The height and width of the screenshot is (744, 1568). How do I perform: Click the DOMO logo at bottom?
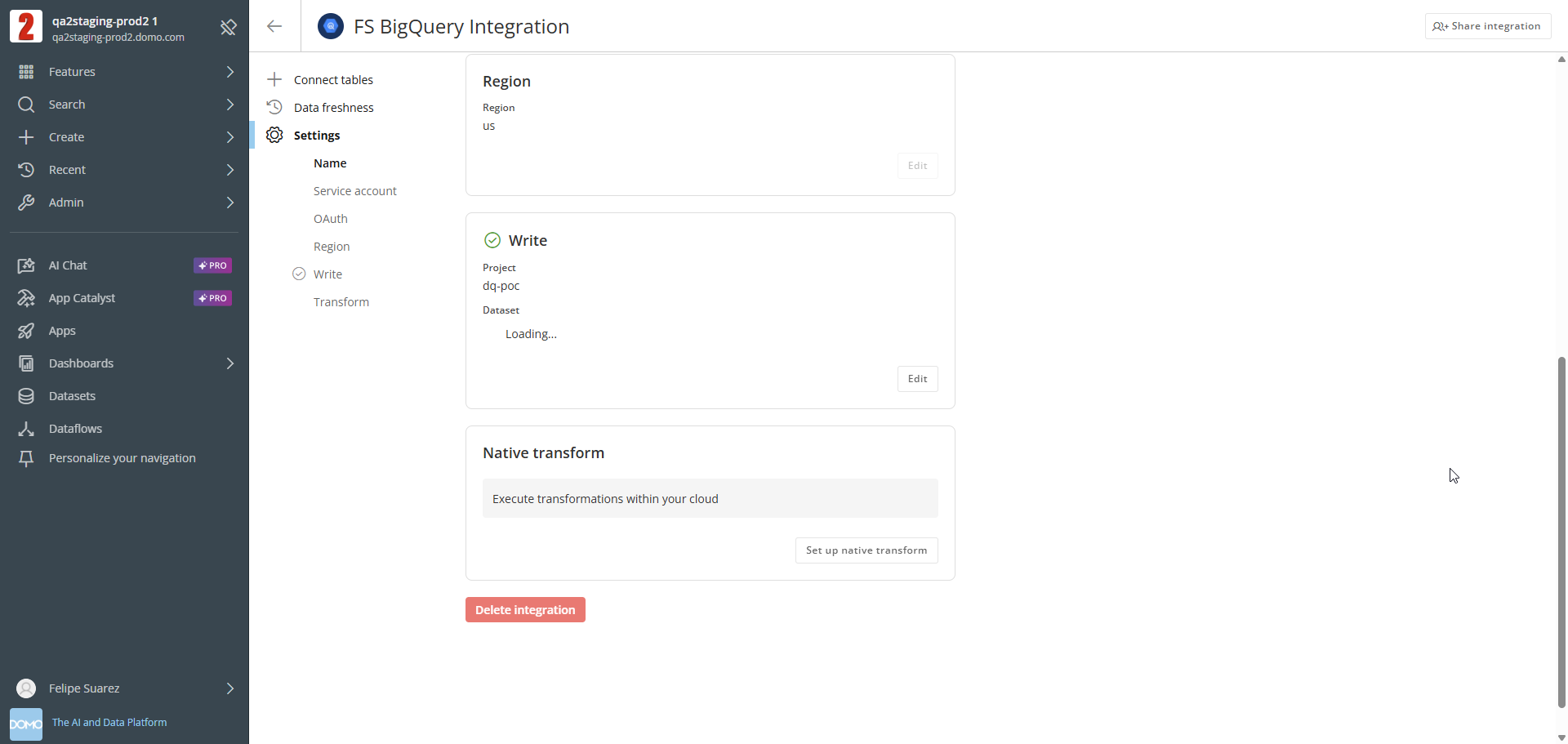(x=26, y=724)
